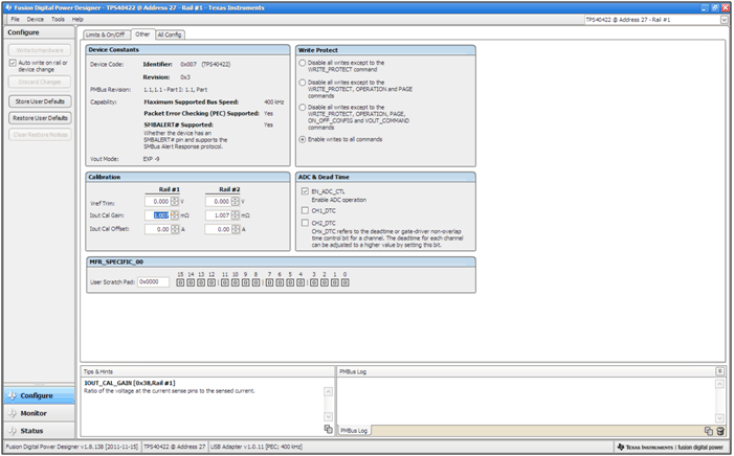This screenshot has height=456, width=734.
Task: Open the Help menu
Action: tap(78, 19)
